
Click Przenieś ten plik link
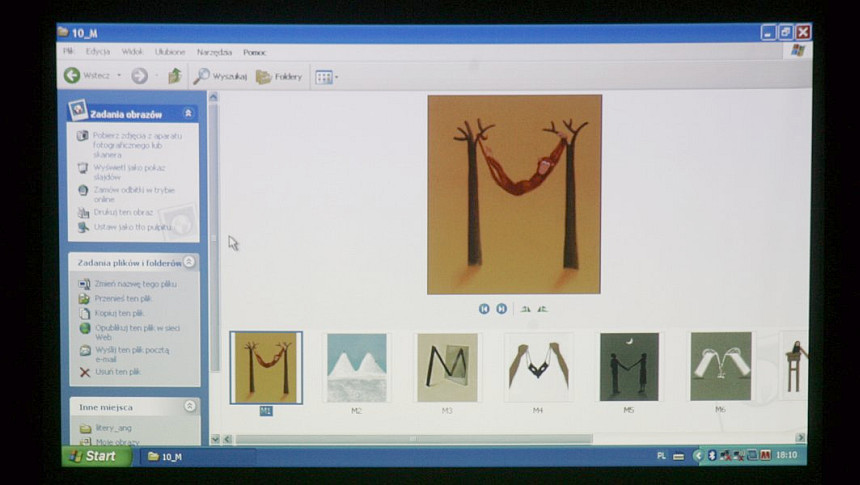click(x=123, y=298)
